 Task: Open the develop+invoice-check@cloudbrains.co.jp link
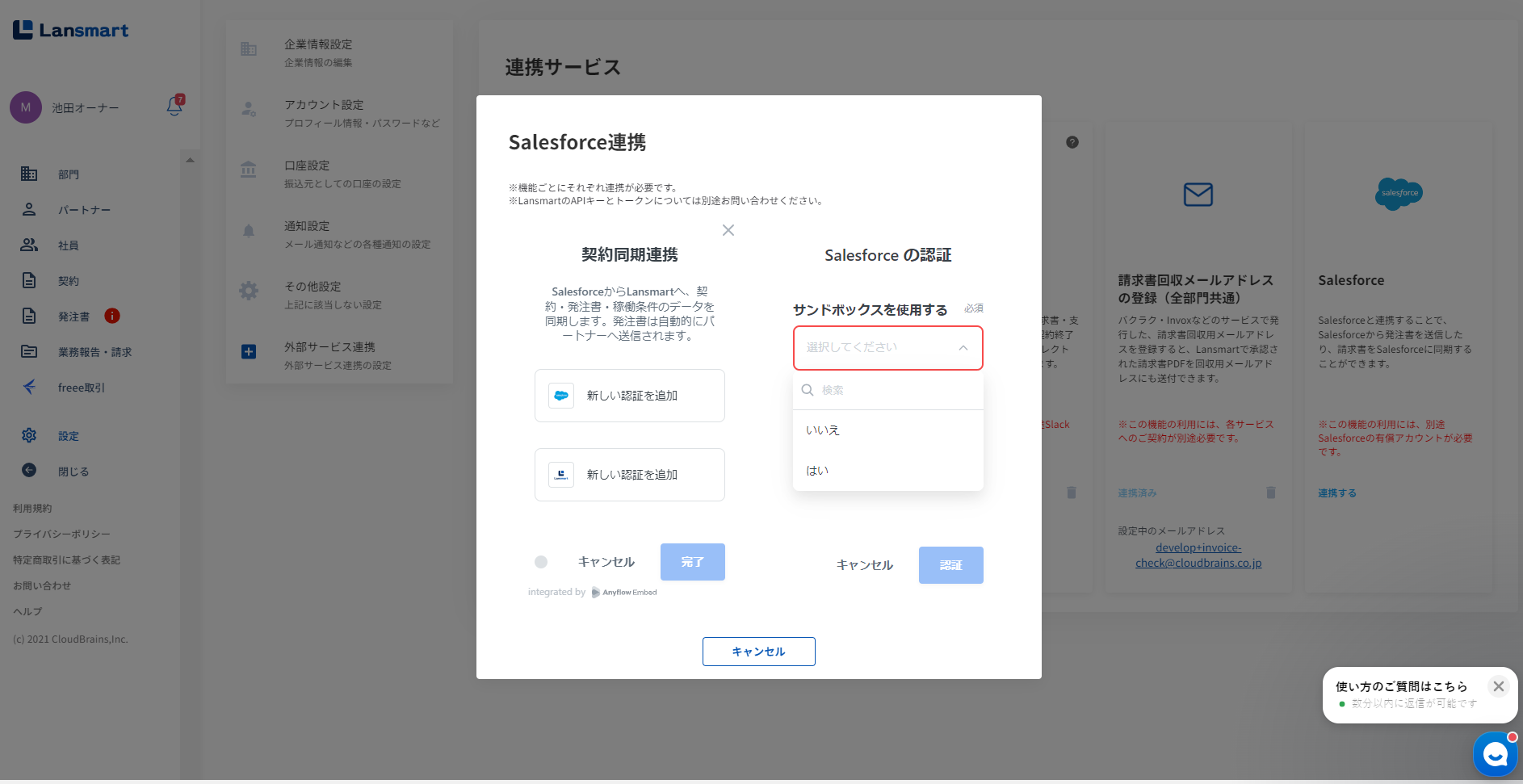pyautogui.click(x=1198, y=556)
